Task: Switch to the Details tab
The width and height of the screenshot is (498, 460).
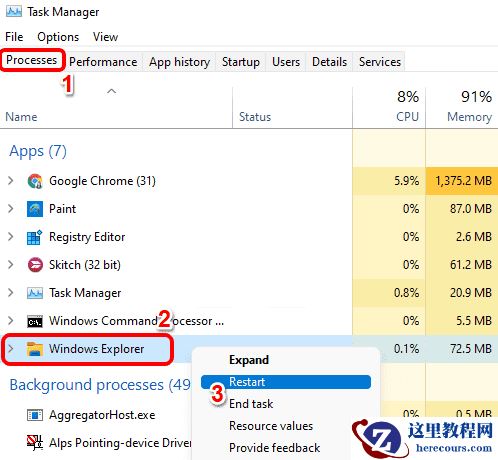Action: (x=329, y=62)
